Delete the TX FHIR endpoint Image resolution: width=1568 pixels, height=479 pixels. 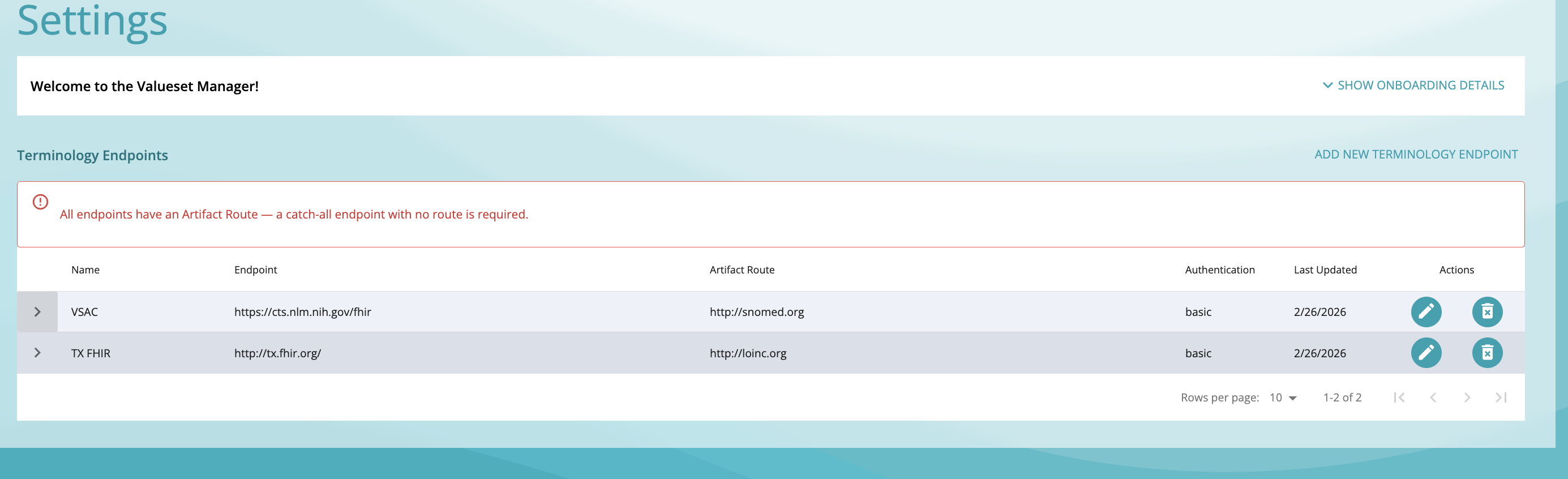click(1486, 353)
